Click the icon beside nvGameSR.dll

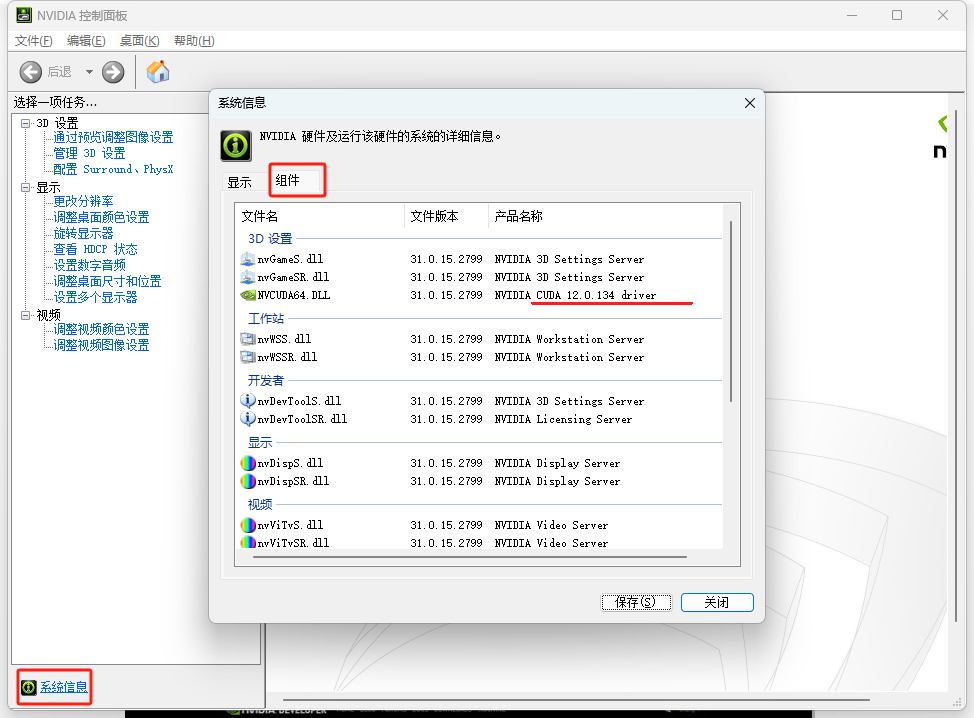[x=248, y=277]
